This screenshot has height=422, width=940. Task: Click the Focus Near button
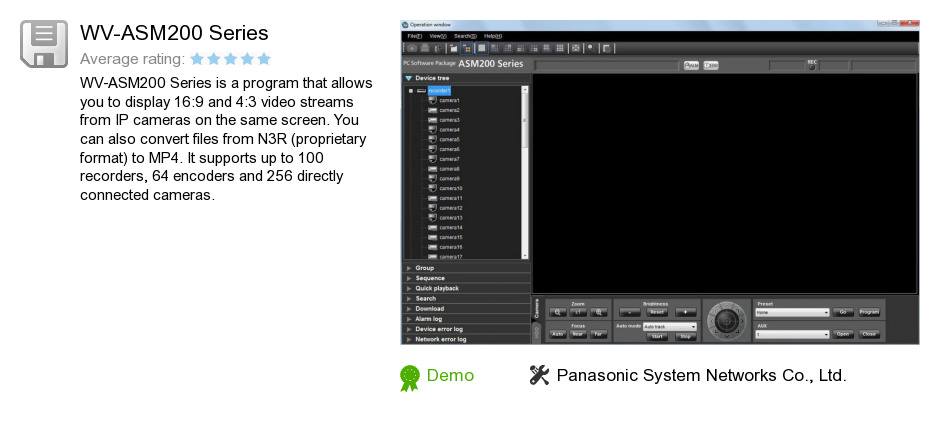coord(578,334)
